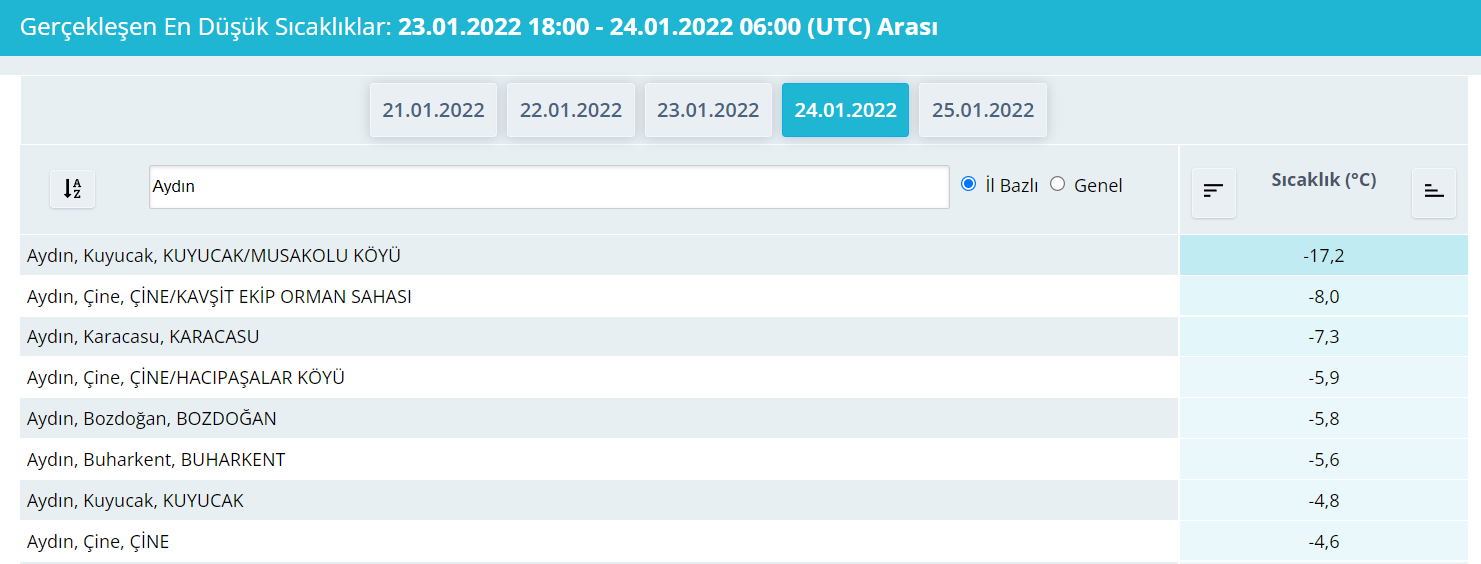Go to the 25.01.2022 date tab
1481x564 pixels.
982,110
